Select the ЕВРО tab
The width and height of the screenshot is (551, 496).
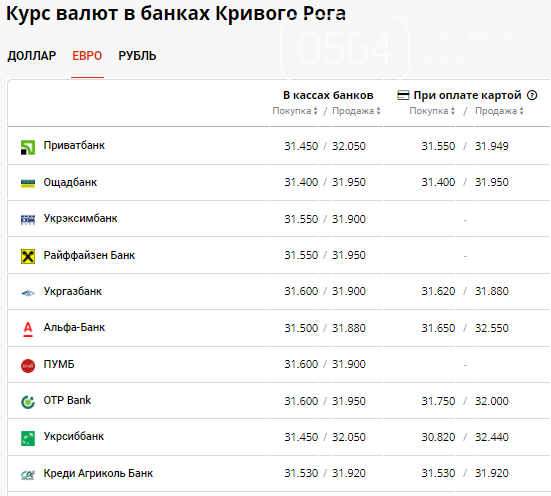click(87, 56)
